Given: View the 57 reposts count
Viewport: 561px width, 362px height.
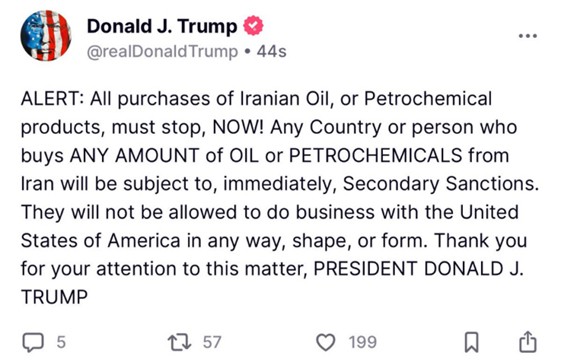Looking at the screenshot, I should click(212, 342).
